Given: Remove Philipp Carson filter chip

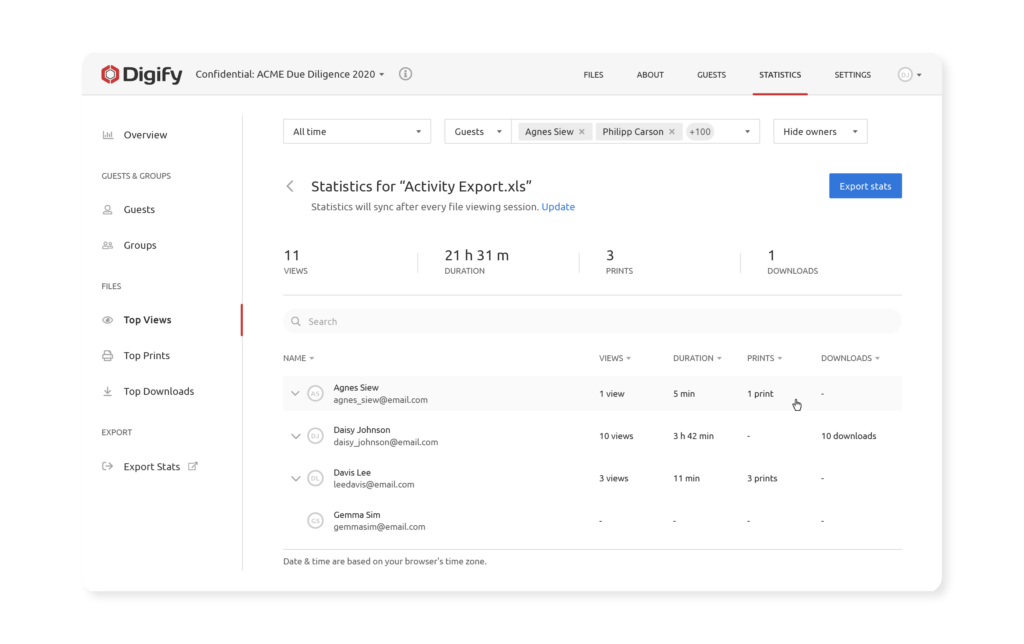Looking at the screenshot, I should [672, 132].
